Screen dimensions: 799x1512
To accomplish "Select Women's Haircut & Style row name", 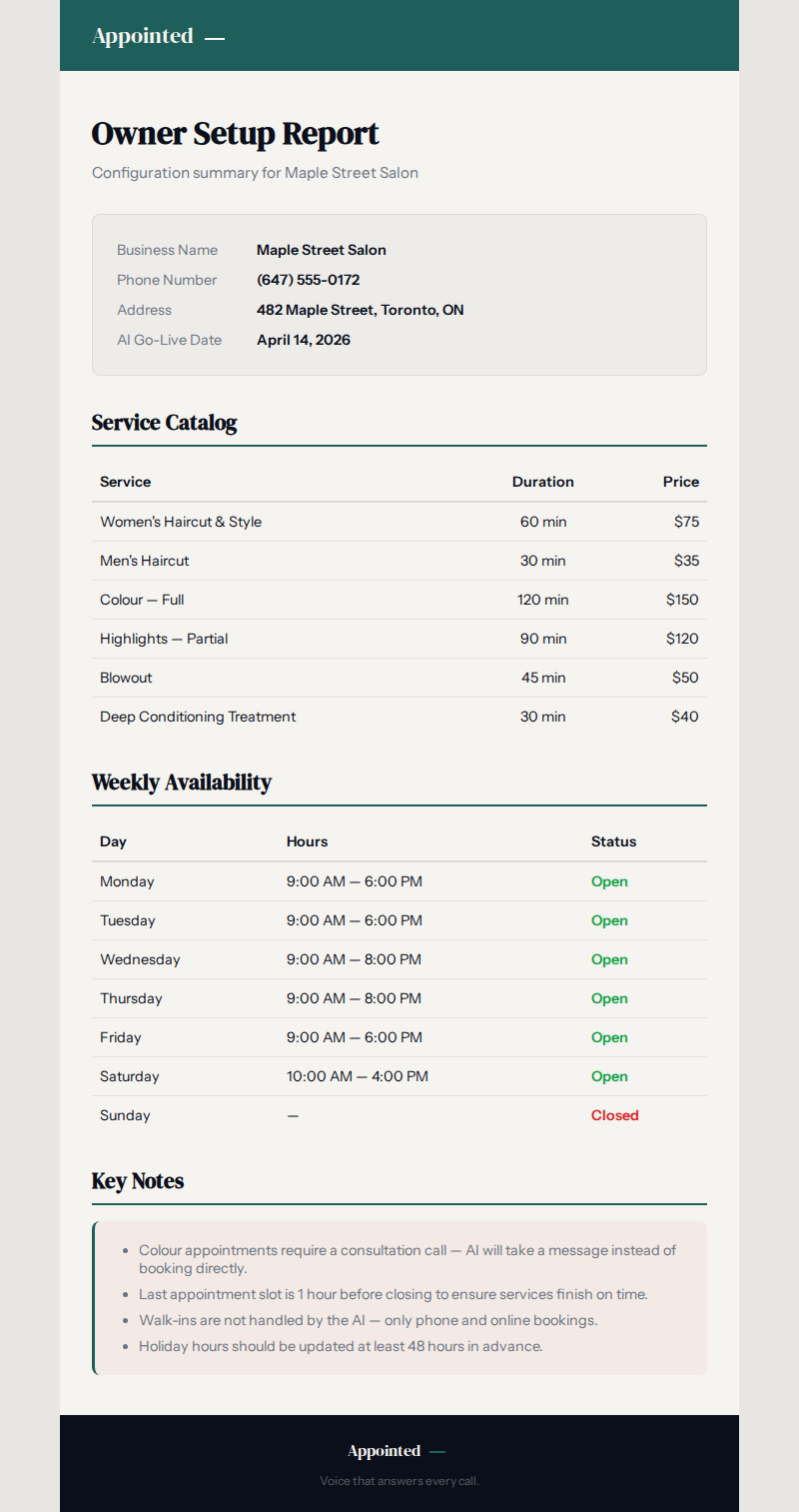I will [x=181, y=522].
